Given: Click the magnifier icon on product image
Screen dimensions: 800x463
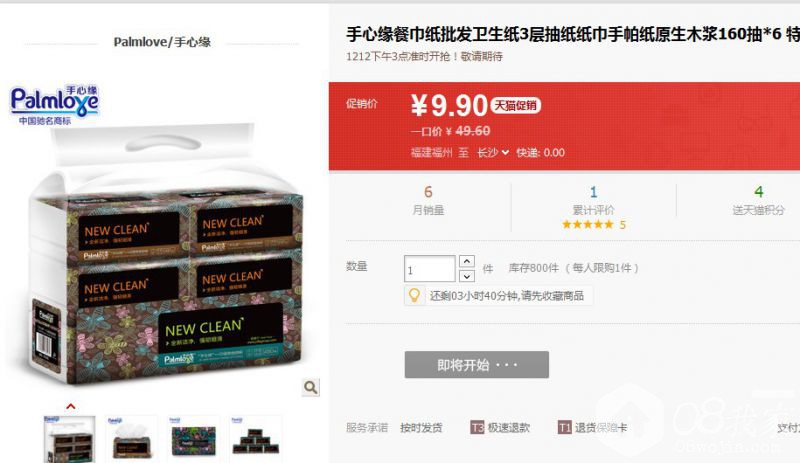Looking at the screenshot, I should click(310, 387).
